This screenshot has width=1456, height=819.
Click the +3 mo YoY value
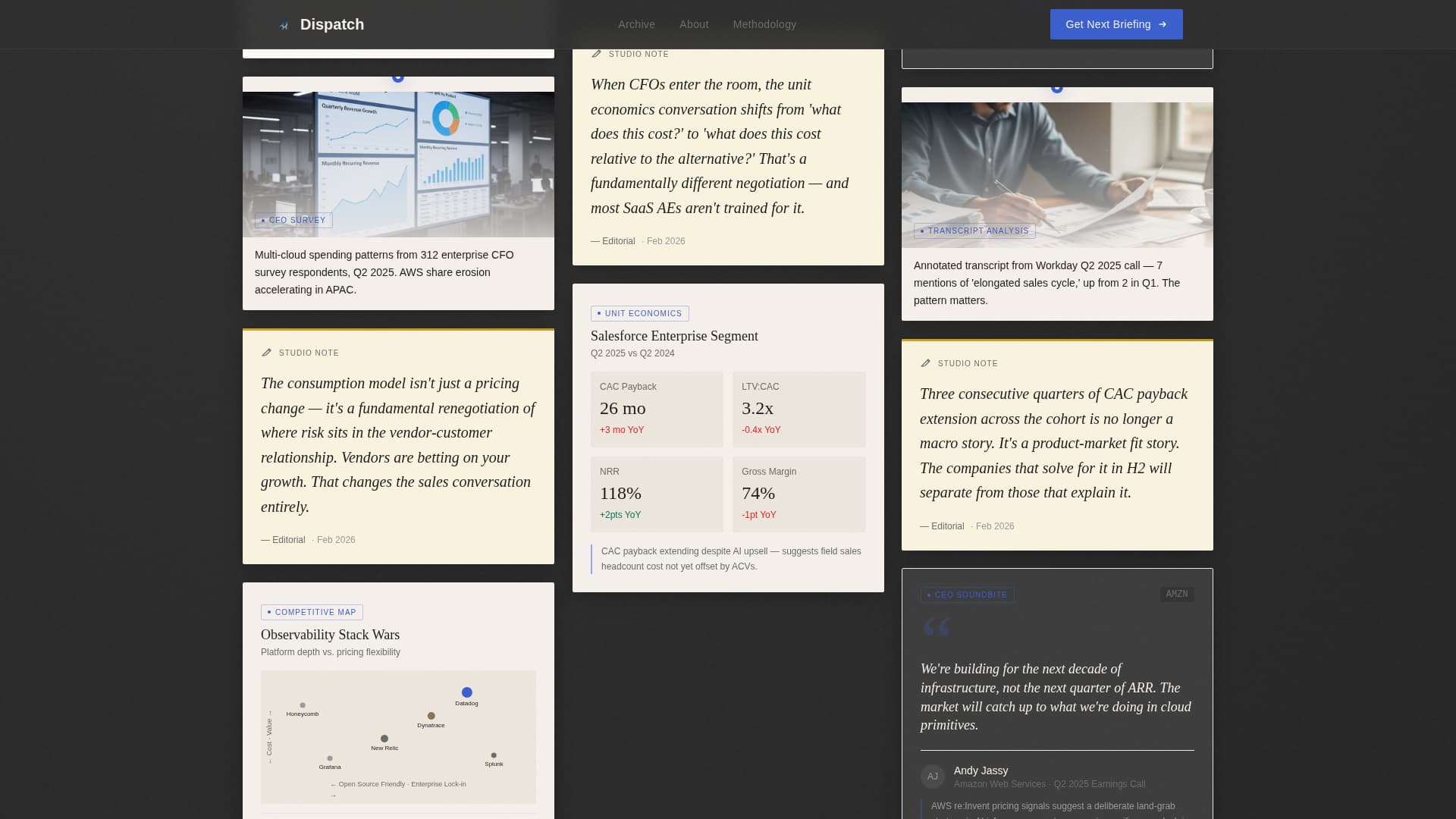click(x=622, y=430)
